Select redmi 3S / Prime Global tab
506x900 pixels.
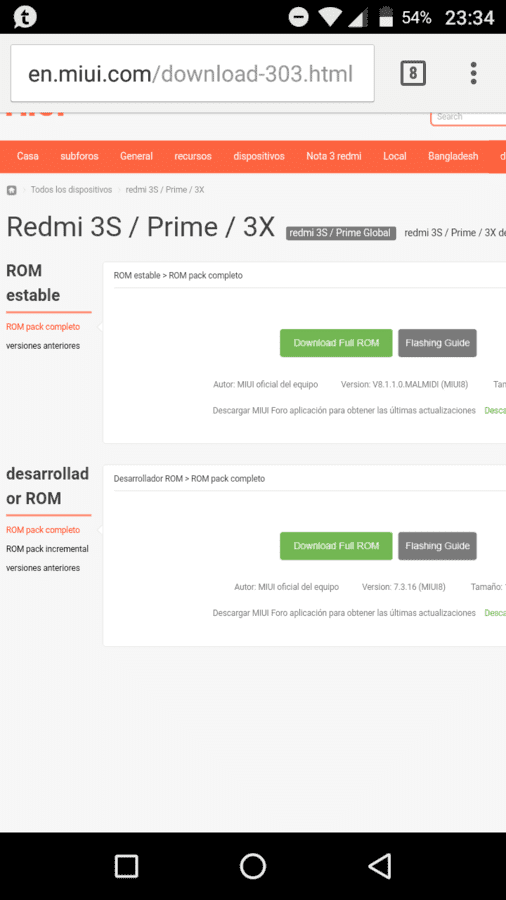coord(341,232)
